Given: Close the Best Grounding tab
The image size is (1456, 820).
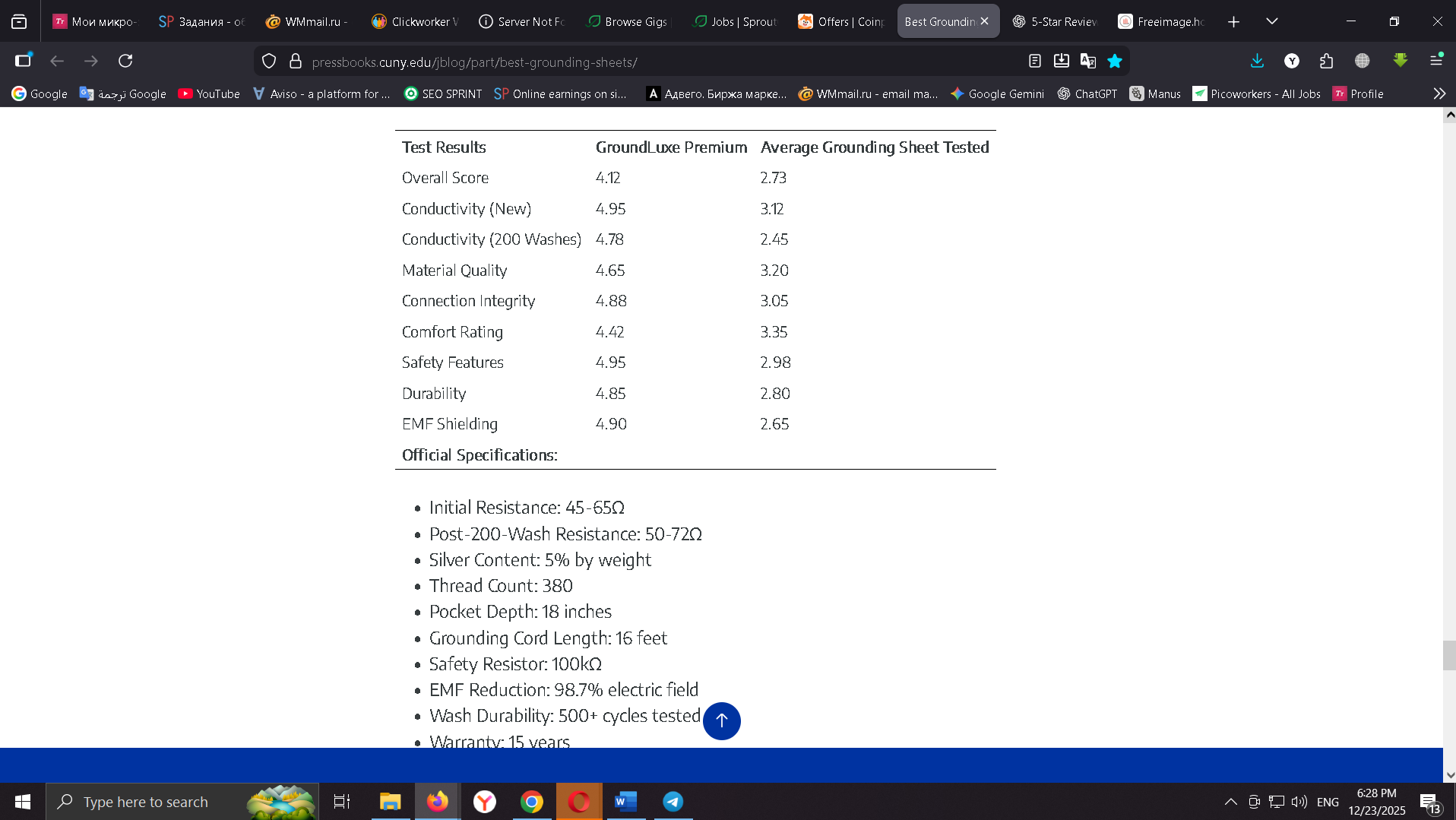Looking at the screenshot, I should pyautogui.click(x=985, y=21).
